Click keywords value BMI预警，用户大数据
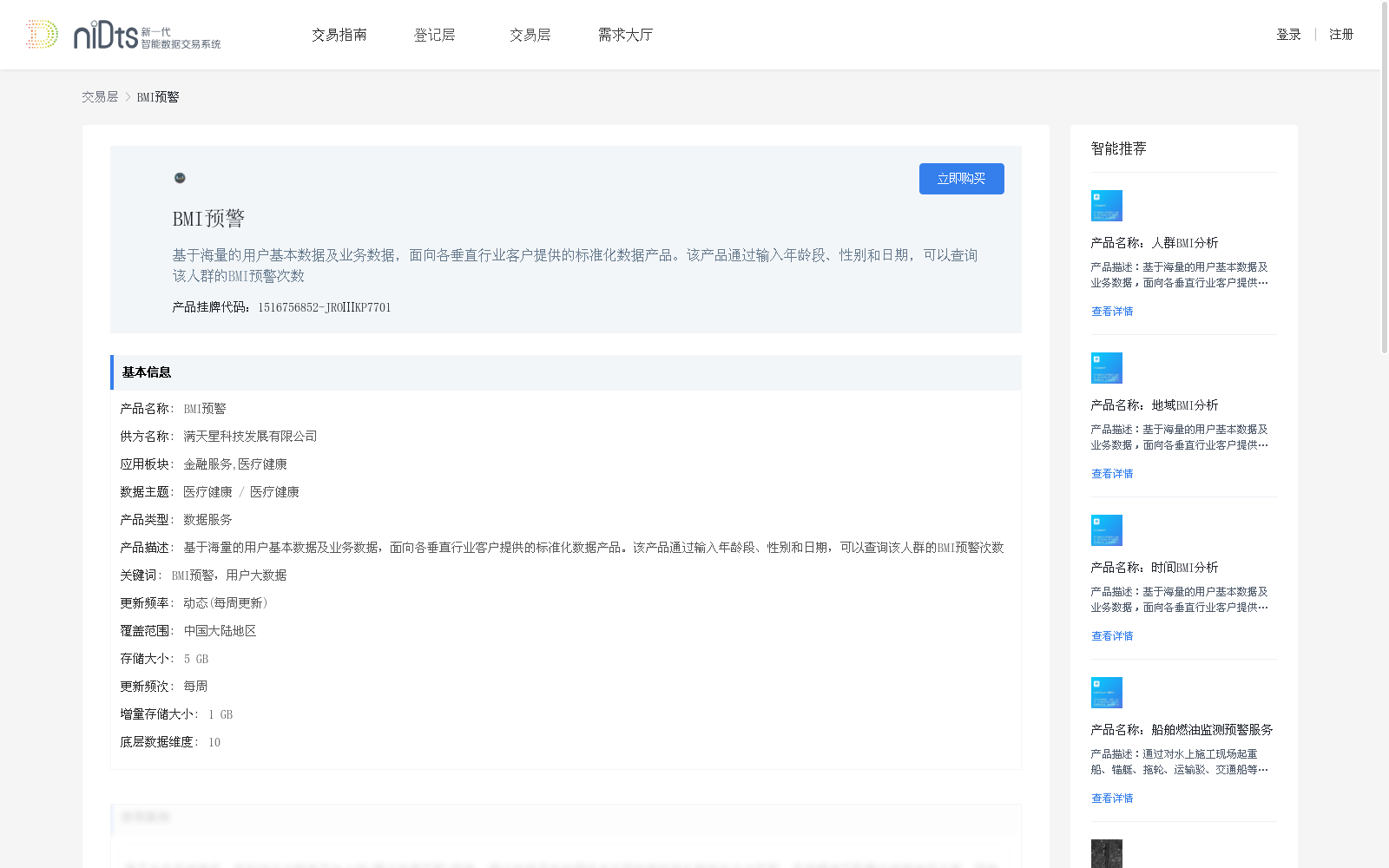 229,575
